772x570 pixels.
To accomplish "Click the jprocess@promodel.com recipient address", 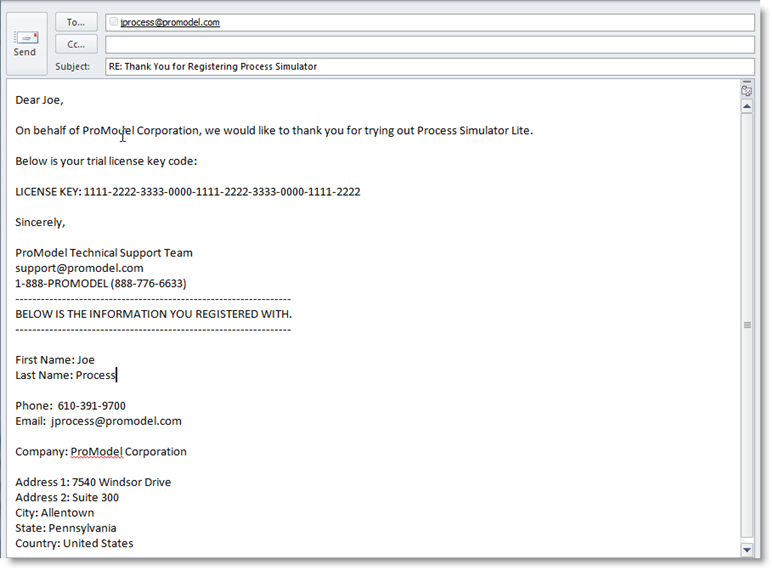I will 170,22.
